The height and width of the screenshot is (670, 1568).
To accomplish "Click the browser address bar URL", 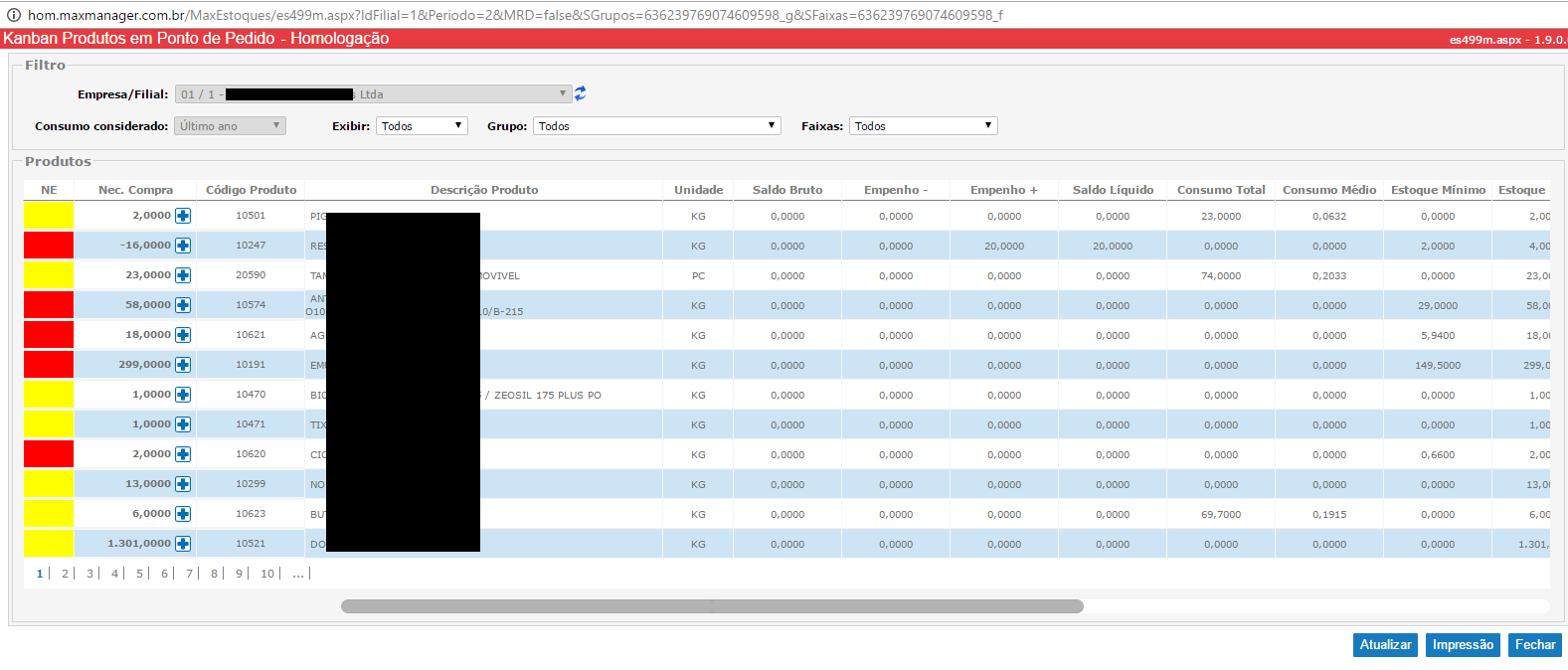I will [x=515, y=15].
